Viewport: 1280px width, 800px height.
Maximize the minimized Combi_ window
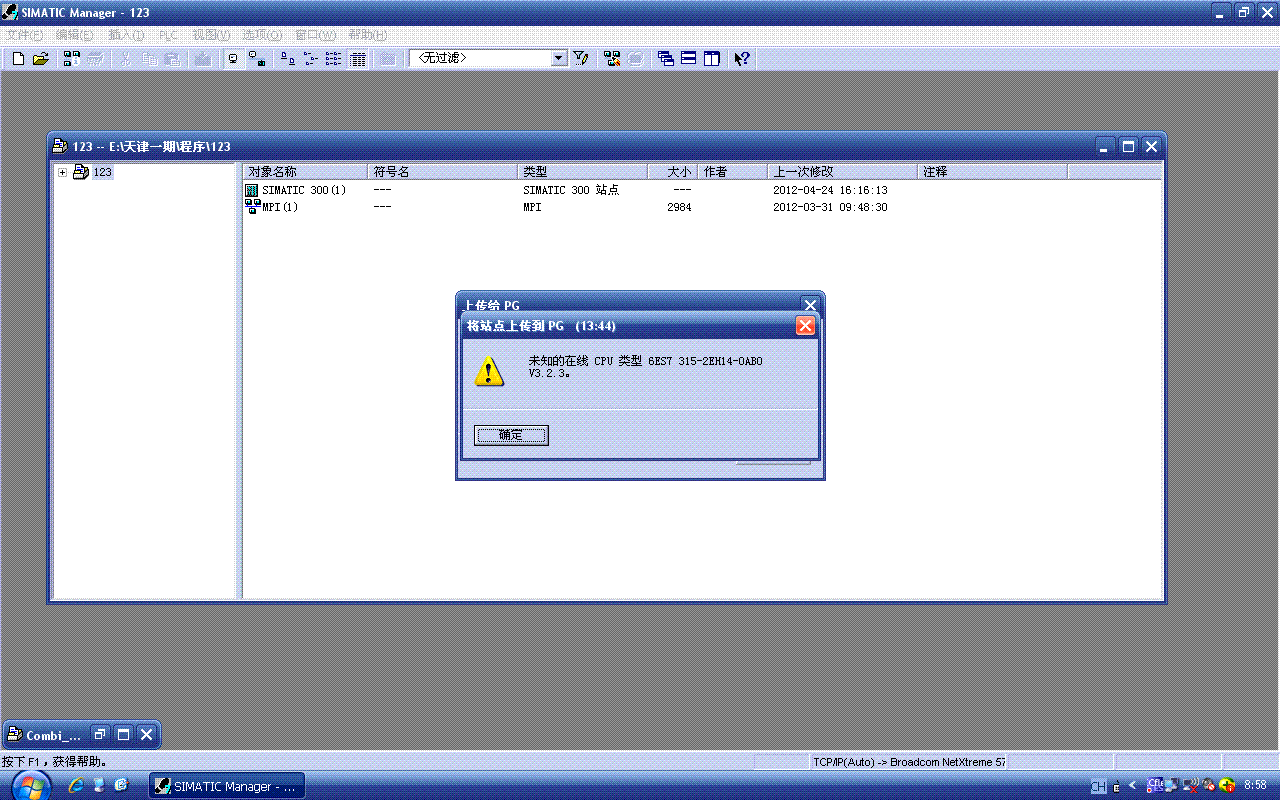tap(123, 735)
